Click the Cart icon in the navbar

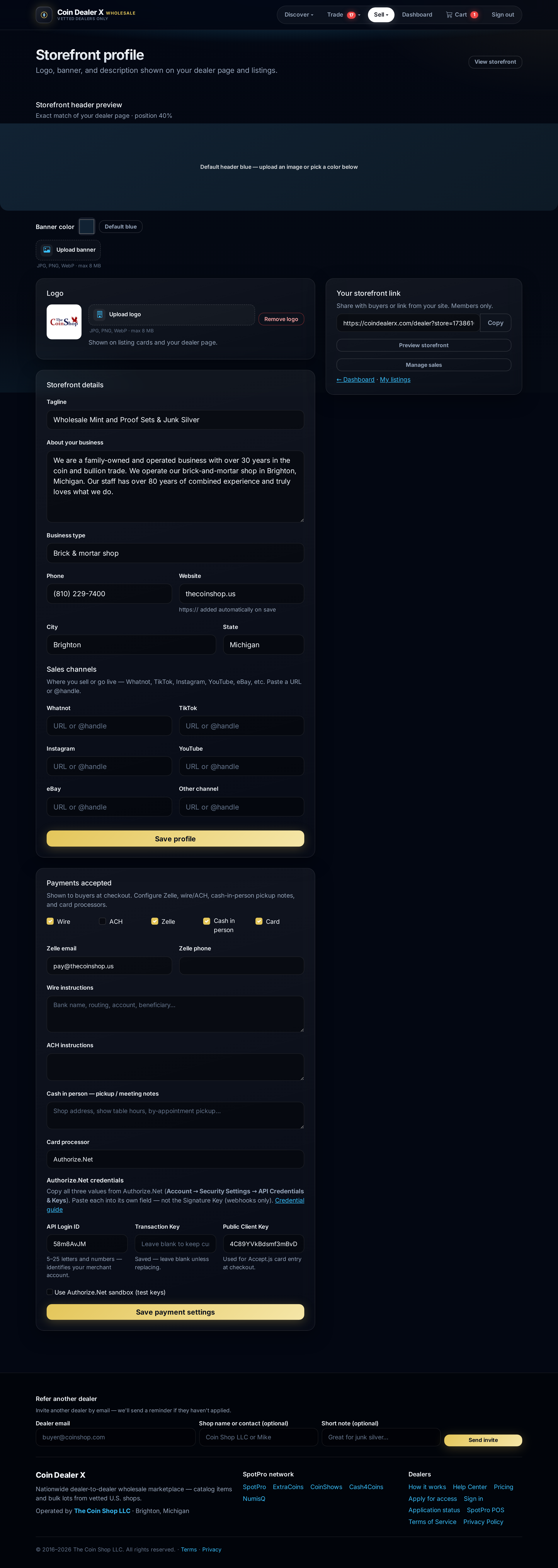tap(449, 15)
